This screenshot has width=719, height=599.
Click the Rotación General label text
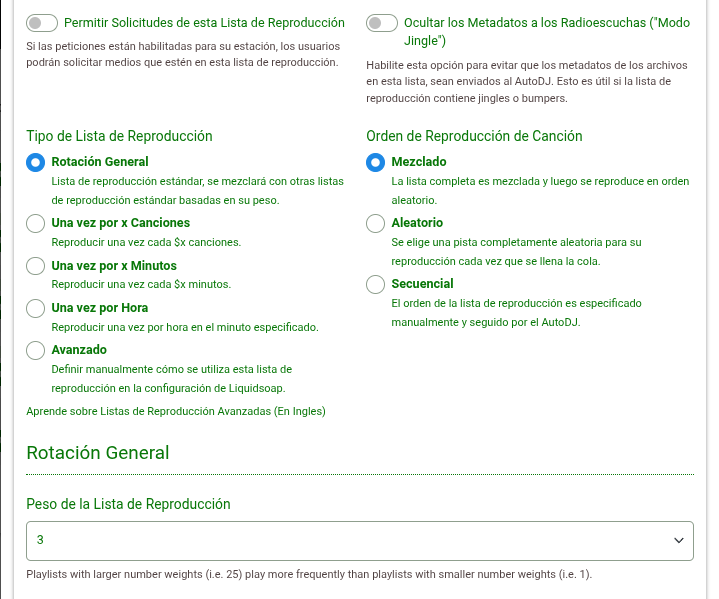(100, 162)
